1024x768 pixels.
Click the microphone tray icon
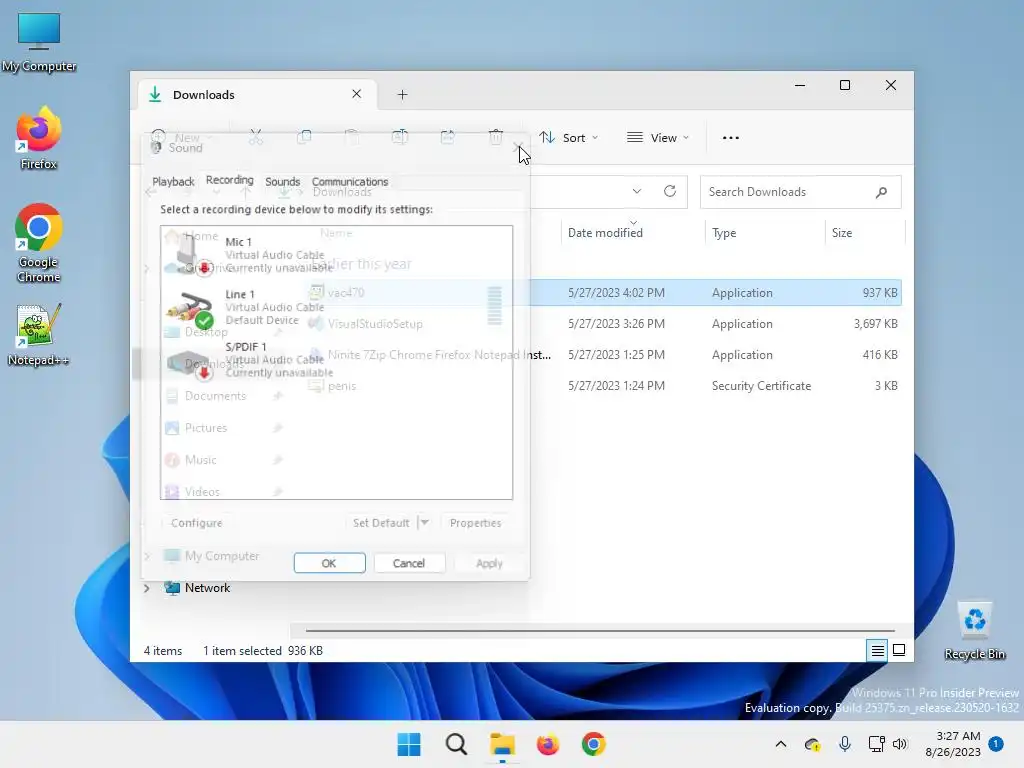pos(844,744)
